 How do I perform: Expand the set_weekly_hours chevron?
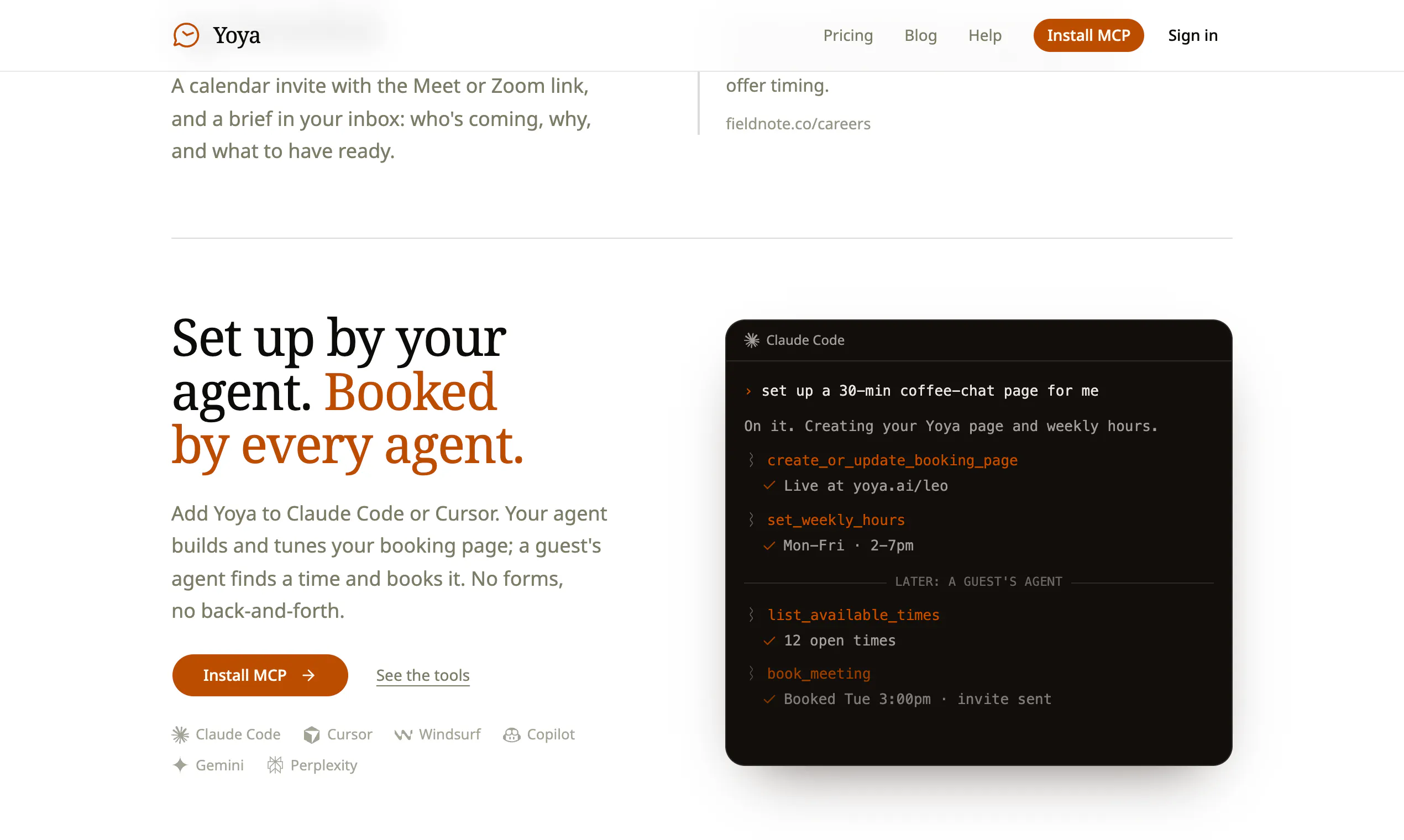[x=751, y=519]
